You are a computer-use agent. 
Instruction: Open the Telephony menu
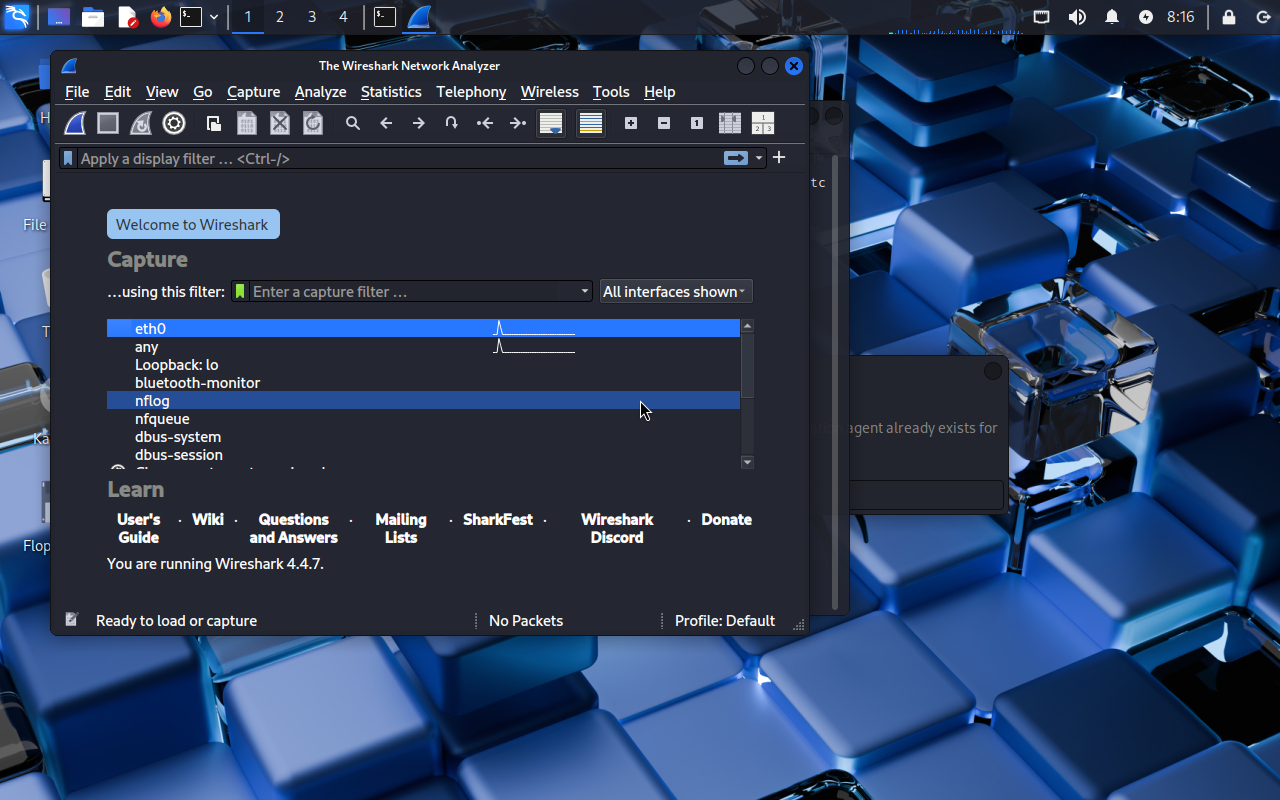point(471,91)
